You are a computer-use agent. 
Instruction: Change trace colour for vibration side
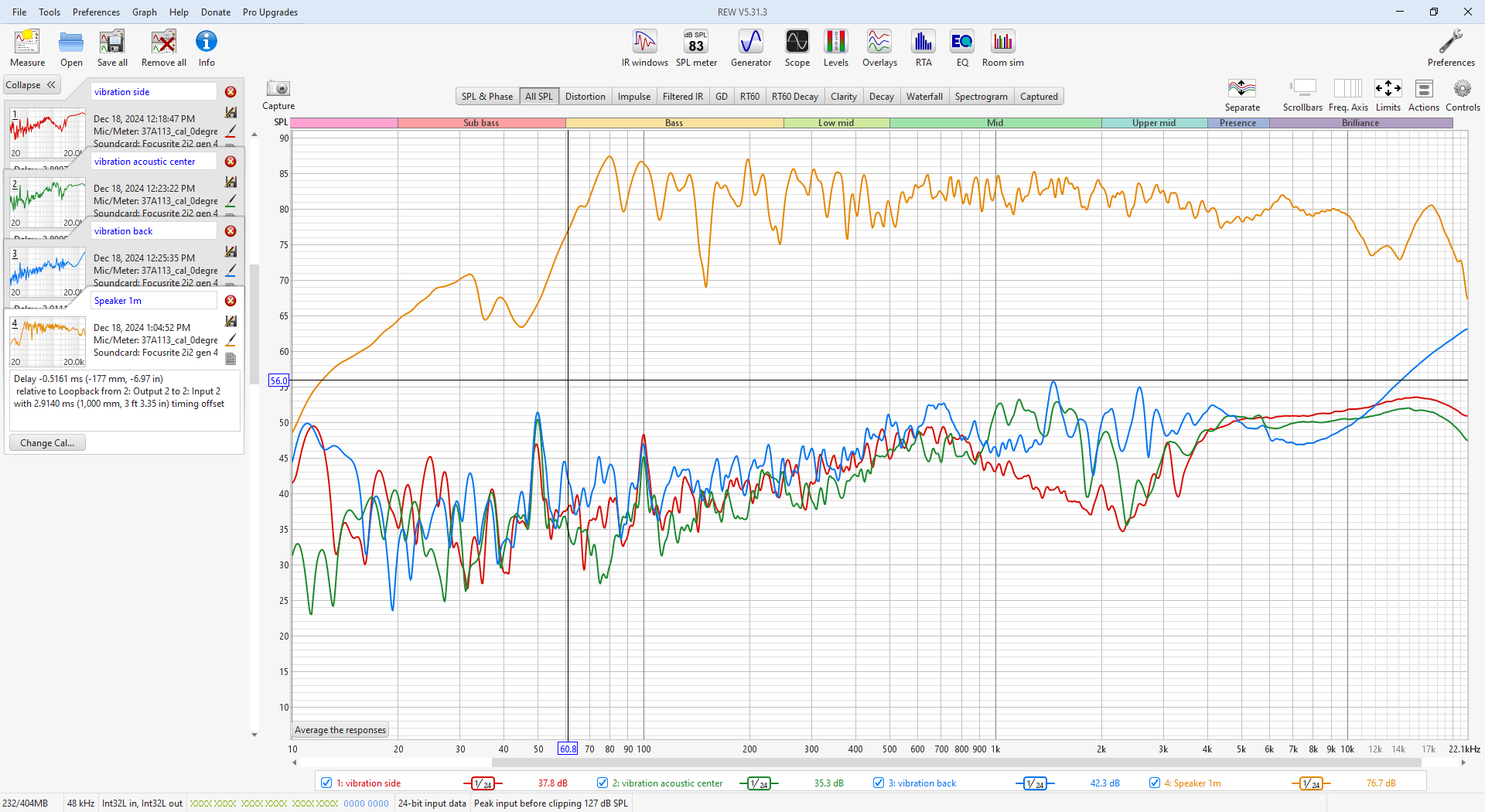(230, 131)
